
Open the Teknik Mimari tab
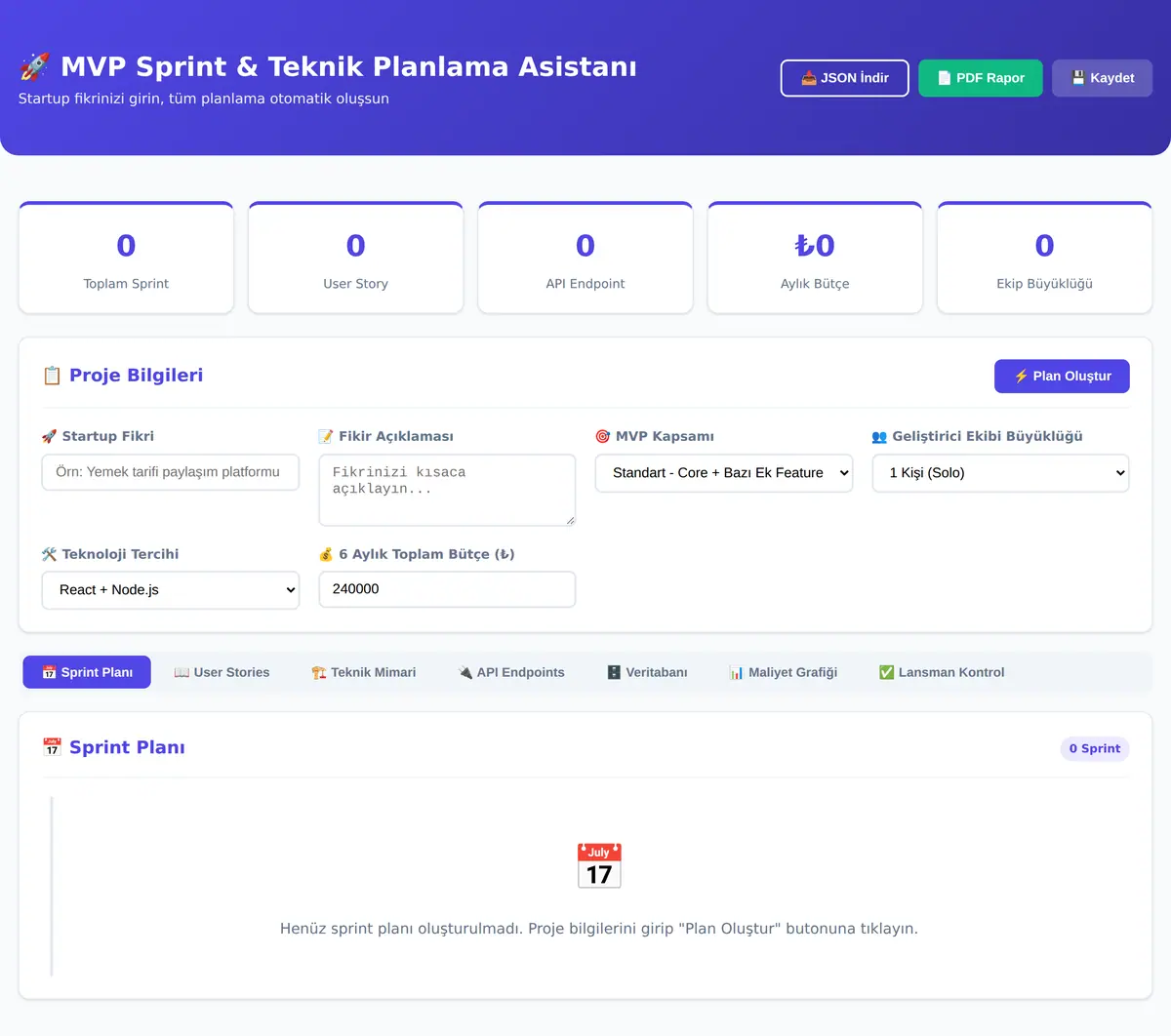pos(364,672)
